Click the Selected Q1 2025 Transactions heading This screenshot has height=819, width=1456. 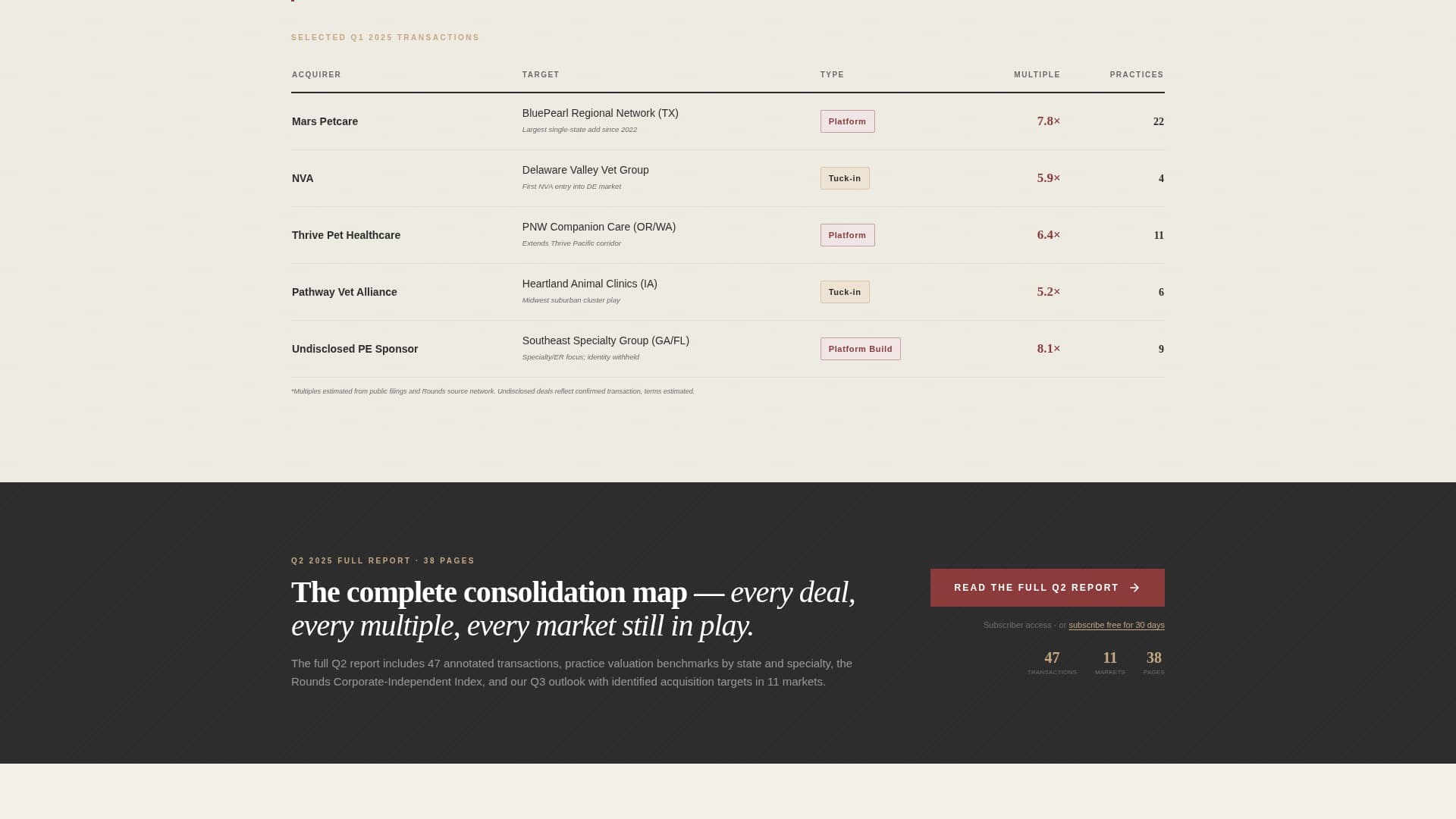point(385,37)
